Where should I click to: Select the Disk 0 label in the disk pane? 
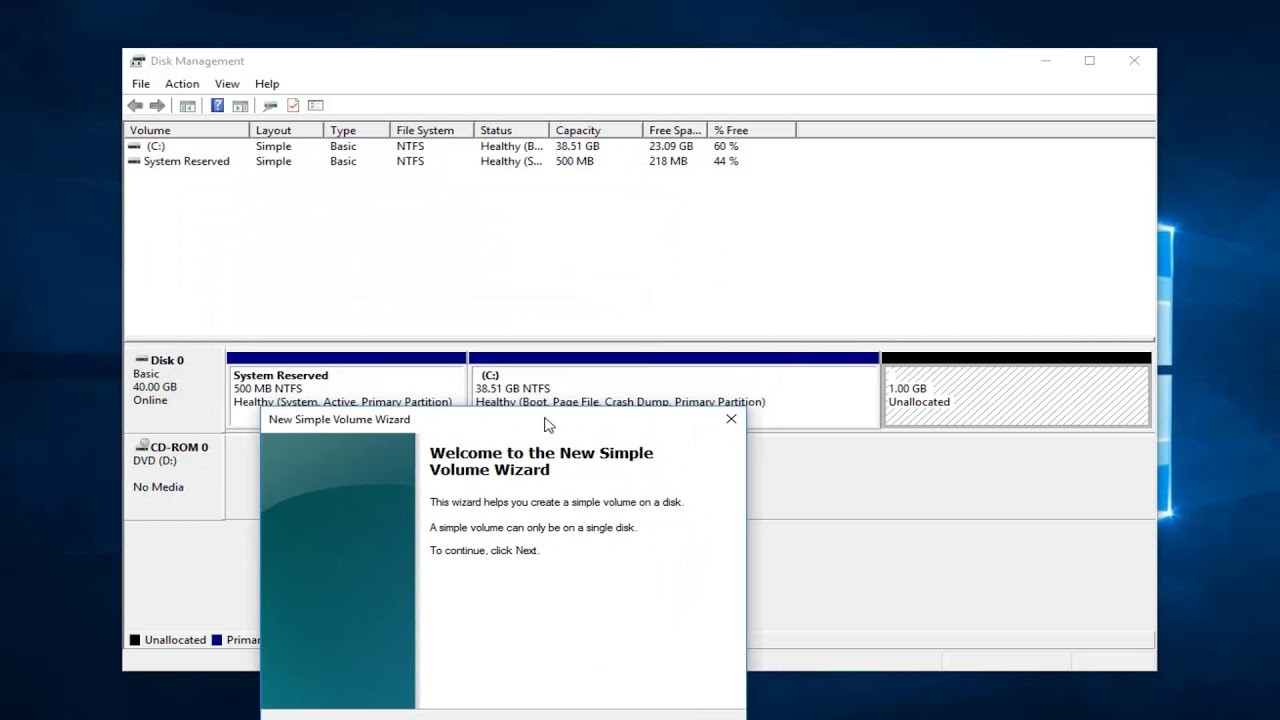[x=166, y=360]
